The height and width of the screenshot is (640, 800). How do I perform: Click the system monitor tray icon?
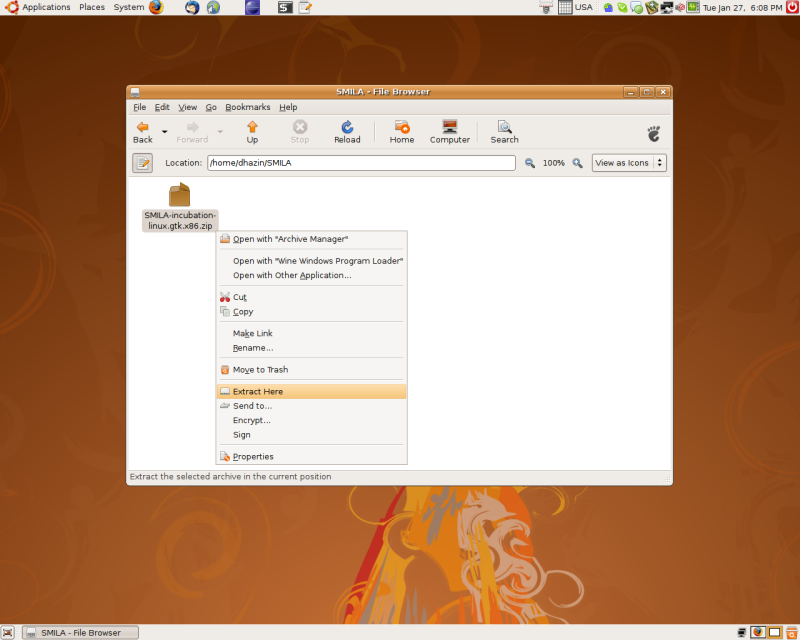[693, 7]
